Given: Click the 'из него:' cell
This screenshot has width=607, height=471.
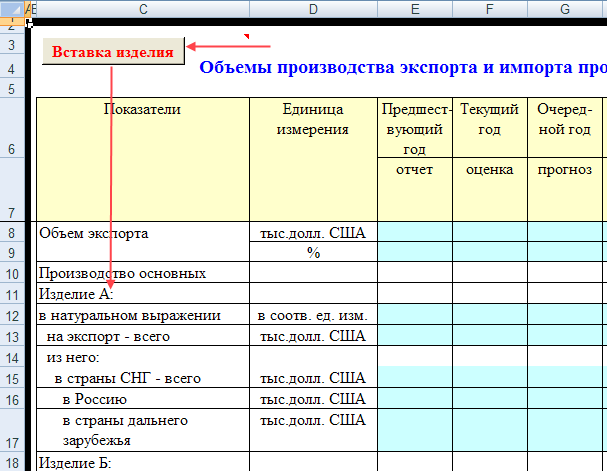Looking at the screenshot, I should [143, 356].
